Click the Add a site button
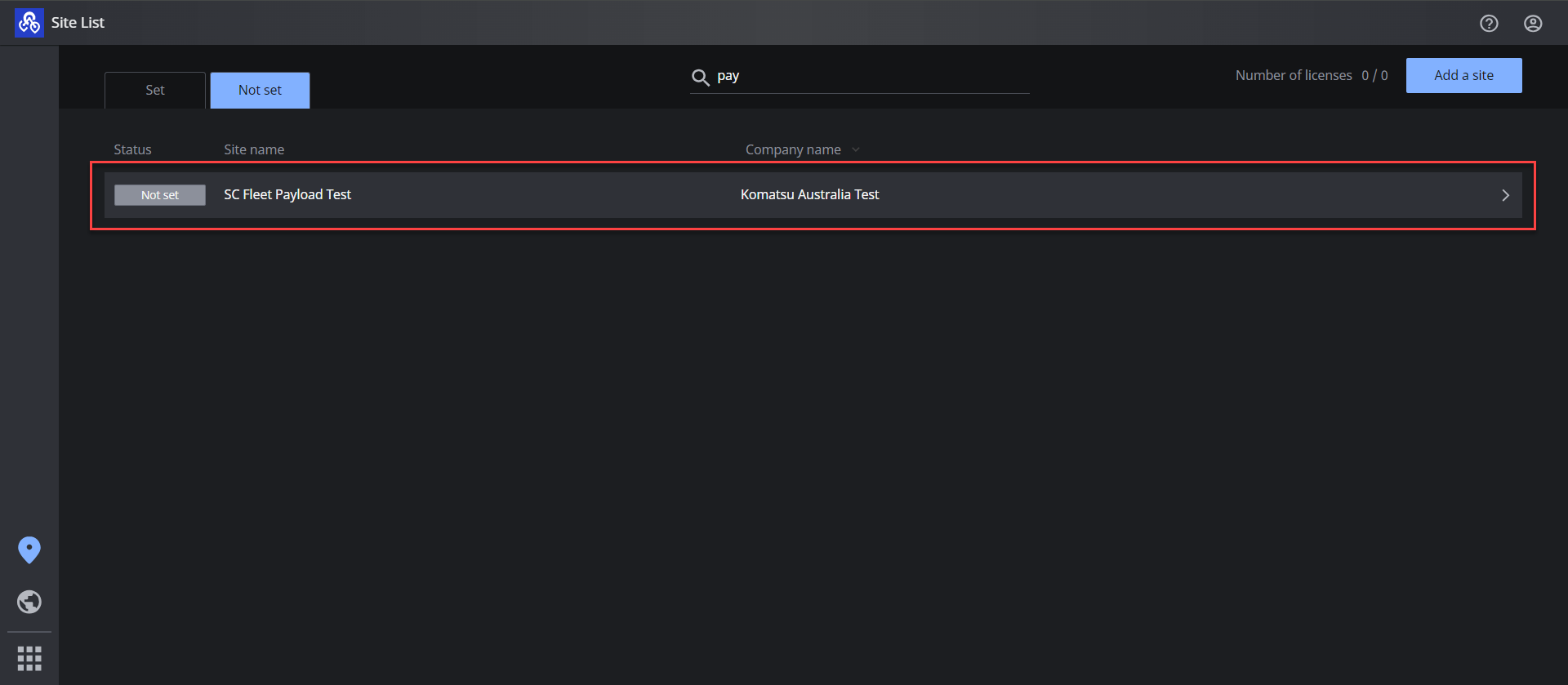The image size is (1568, 685). tap(1463, 75)
